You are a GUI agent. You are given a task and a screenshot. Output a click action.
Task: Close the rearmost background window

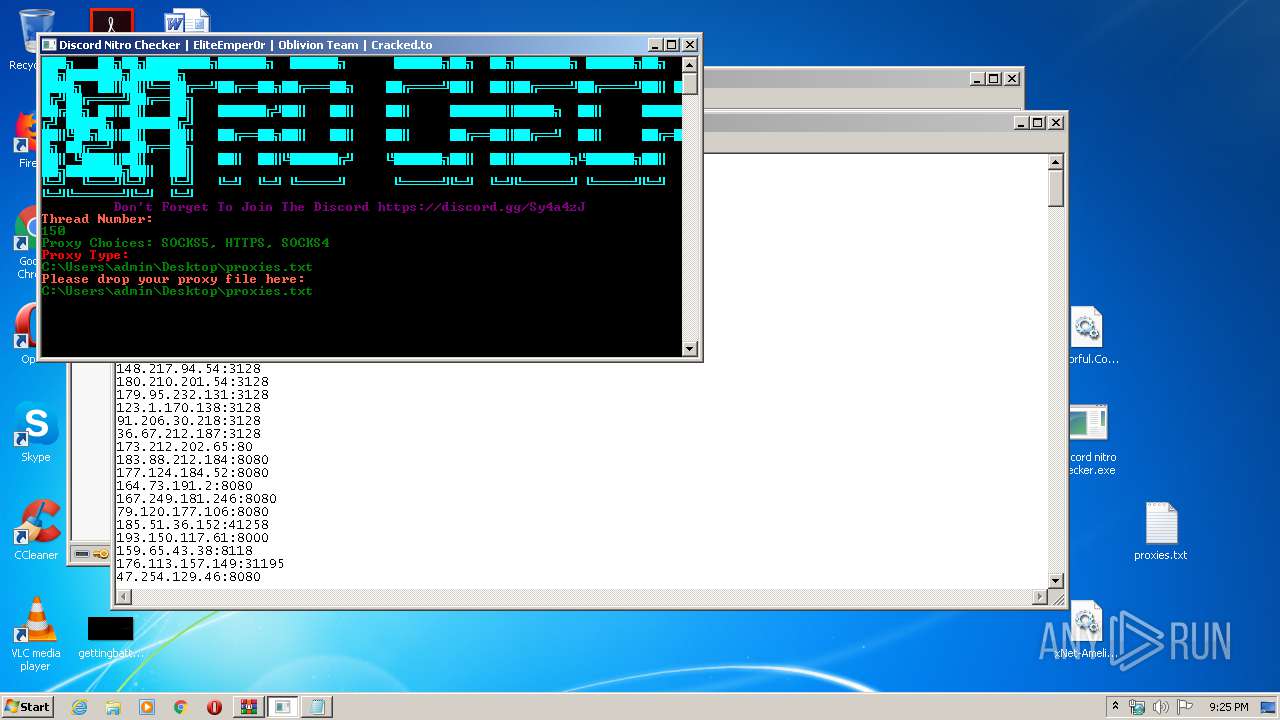[1011, 78]
